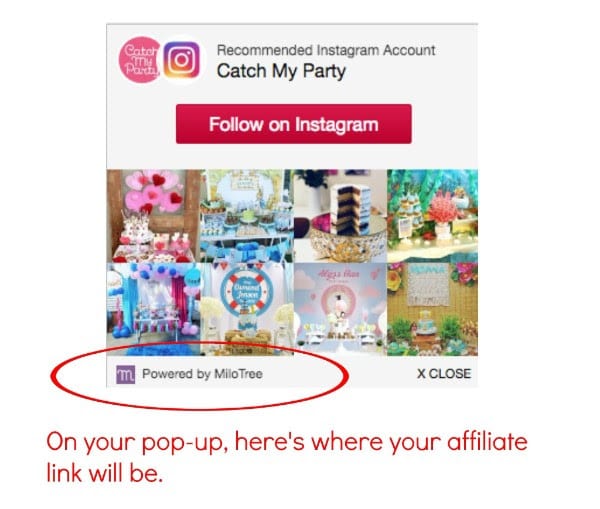This screenshot has width=600, height=509.
Task: Open the Powered by MiloTree link
Action: point(202,374)
